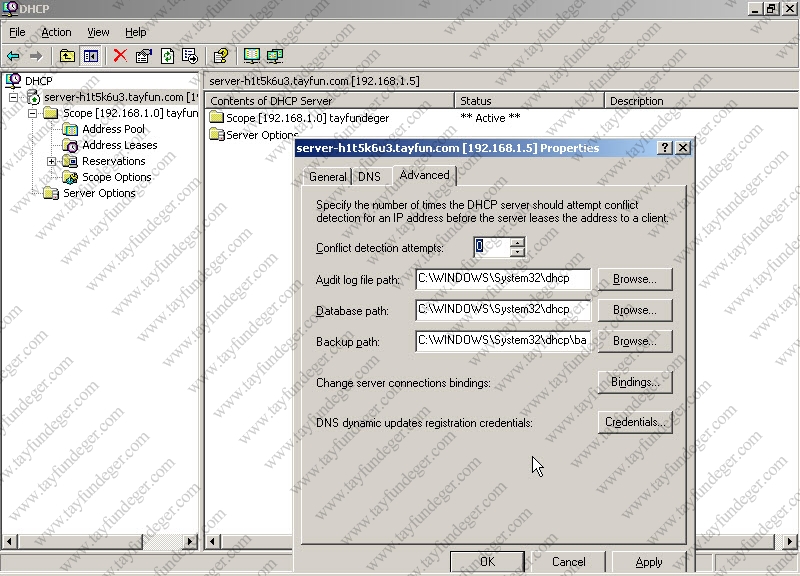Switch to the DNS tab

pyautogui.click(x=369, y=177)
